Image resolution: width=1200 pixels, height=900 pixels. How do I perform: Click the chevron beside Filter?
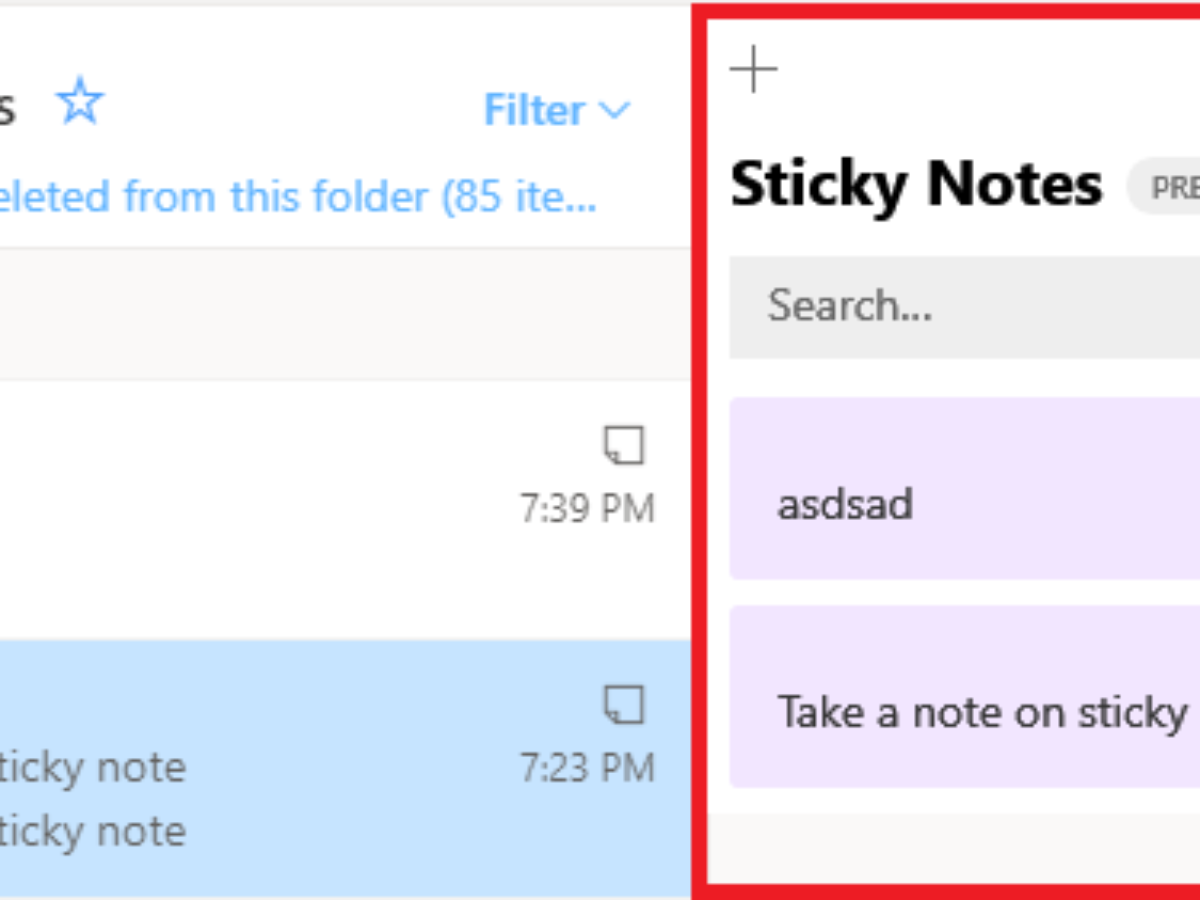[614, 110]
